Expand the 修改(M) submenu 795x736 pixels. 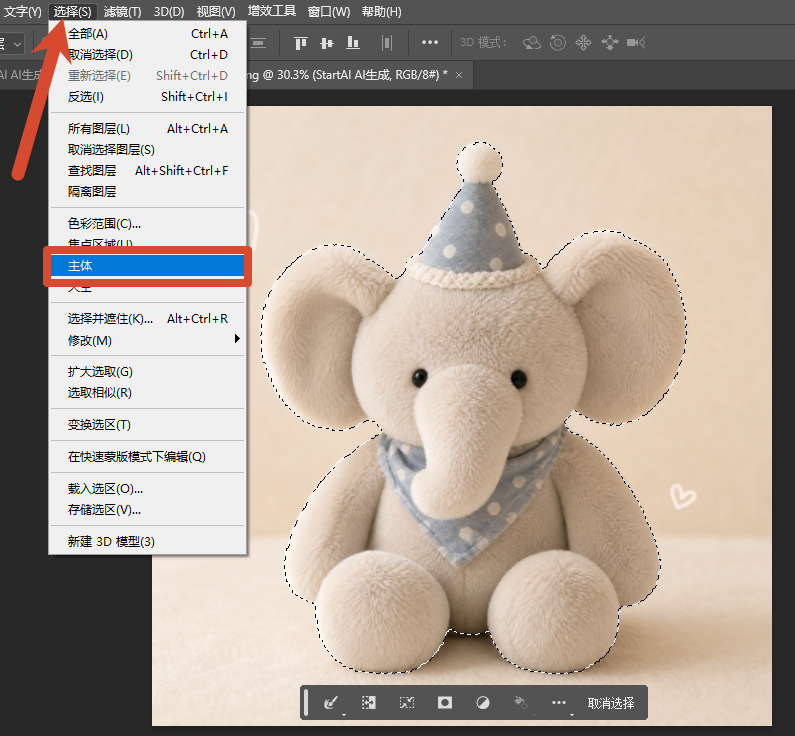point(147,340)
